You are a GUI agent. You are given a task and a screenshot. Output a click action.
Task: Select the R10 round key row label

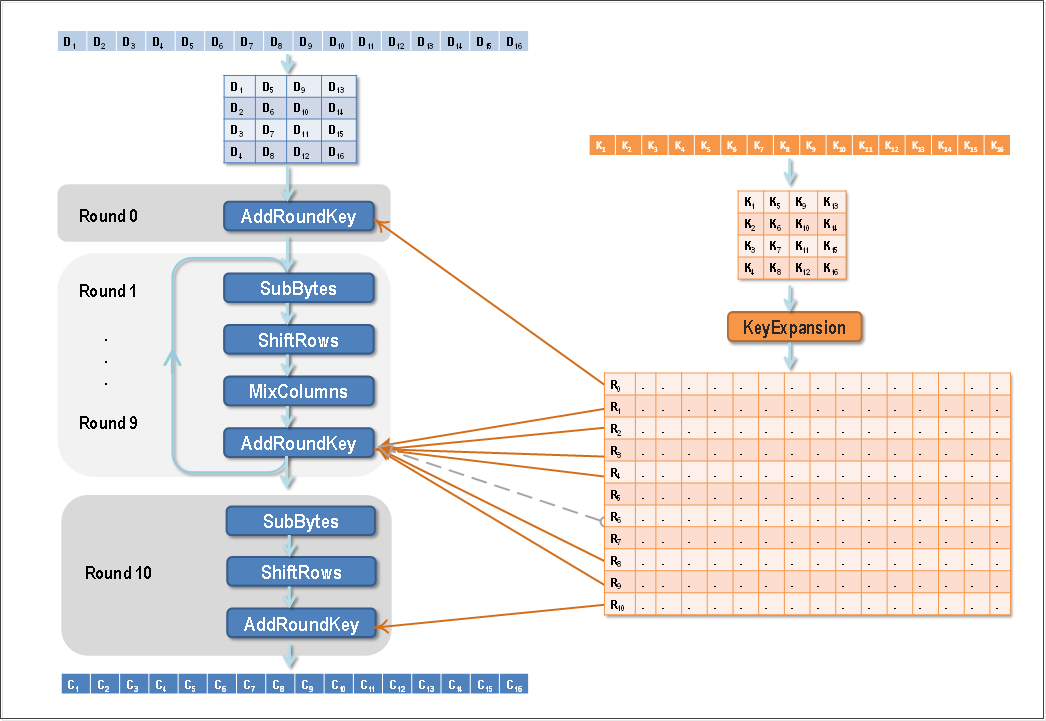pos(619,605)
